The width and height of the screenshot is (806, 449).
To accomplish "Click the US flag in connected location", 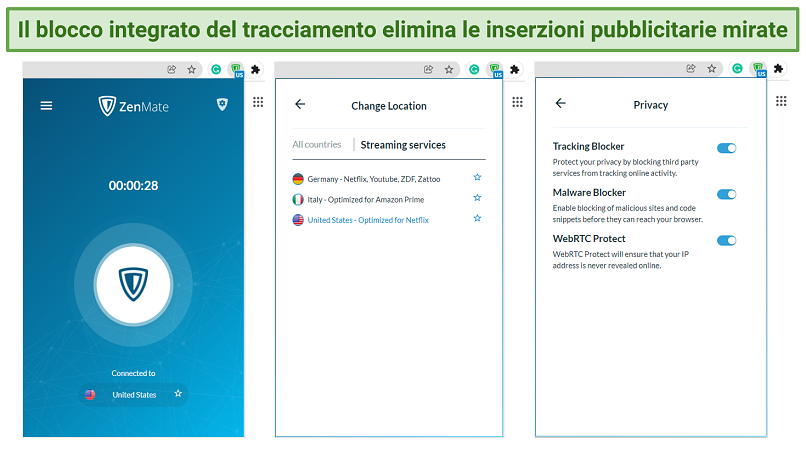I will (90, 394).
